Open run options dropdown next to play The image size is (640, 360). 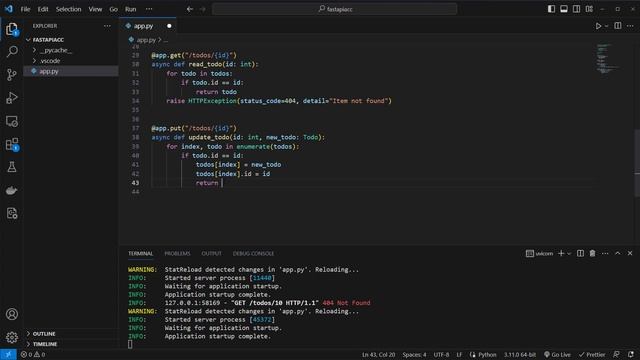click(x=607, y=26)
